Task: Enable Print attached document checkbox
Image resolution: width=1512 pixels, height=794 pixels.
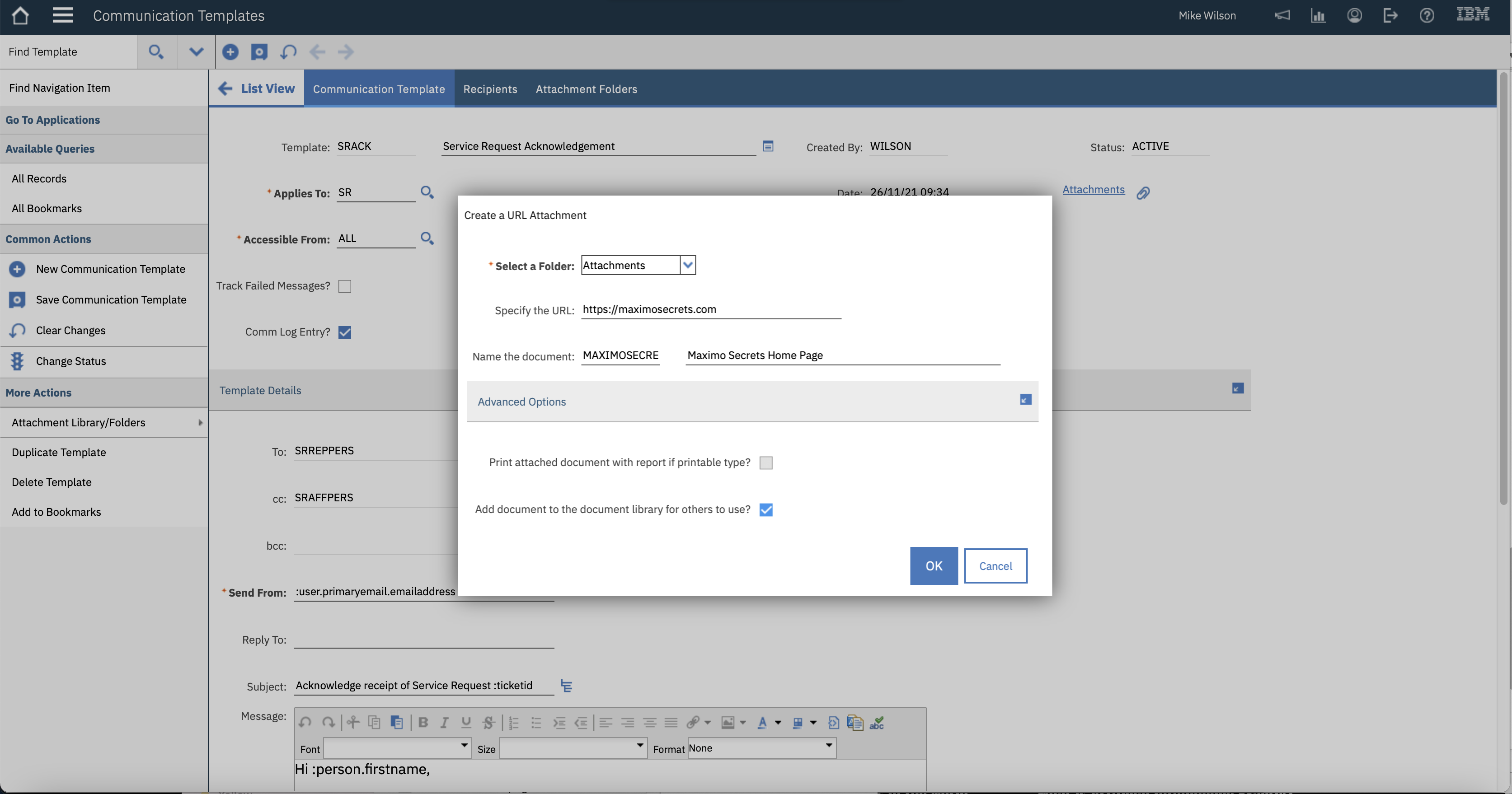Action: coord(765,462)
